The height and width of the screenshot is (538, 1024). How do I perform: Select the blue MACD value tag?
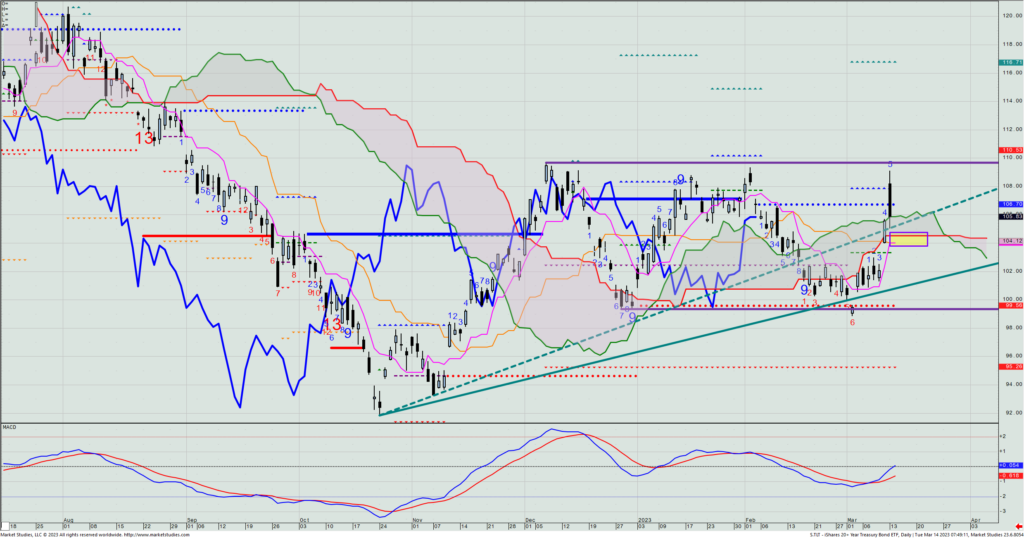[x=1010, y=466]
